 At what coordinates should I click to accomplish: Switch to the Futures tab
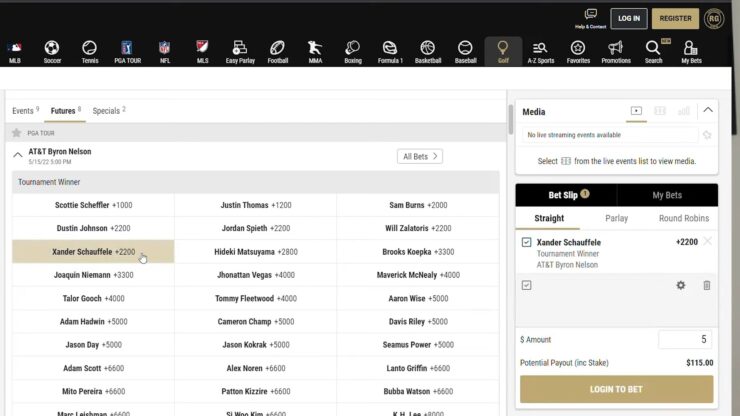66,111
